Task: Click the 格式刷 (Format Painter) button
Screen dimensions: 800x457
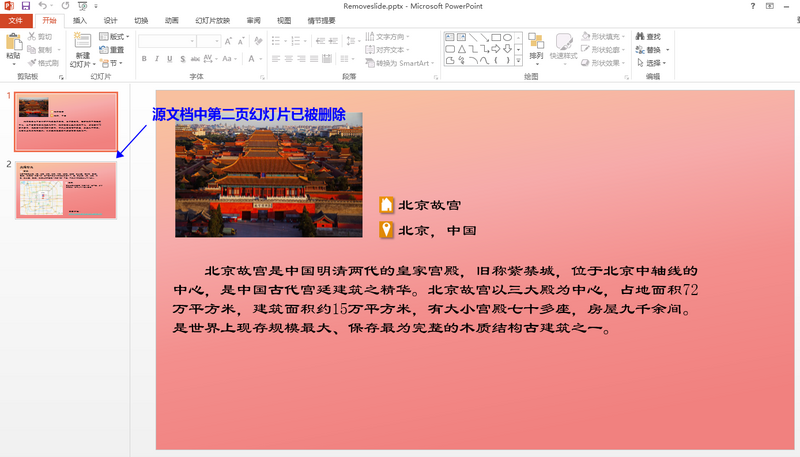Action: 43,63
